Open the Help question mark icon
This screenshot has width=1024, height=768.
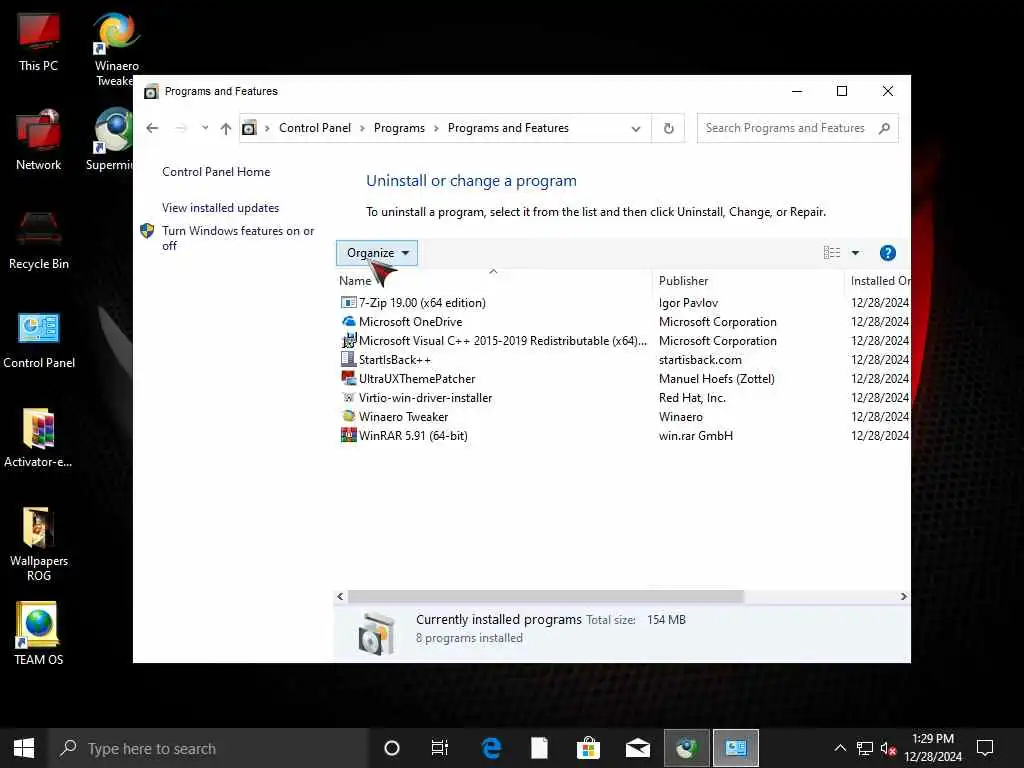point(887,253)
